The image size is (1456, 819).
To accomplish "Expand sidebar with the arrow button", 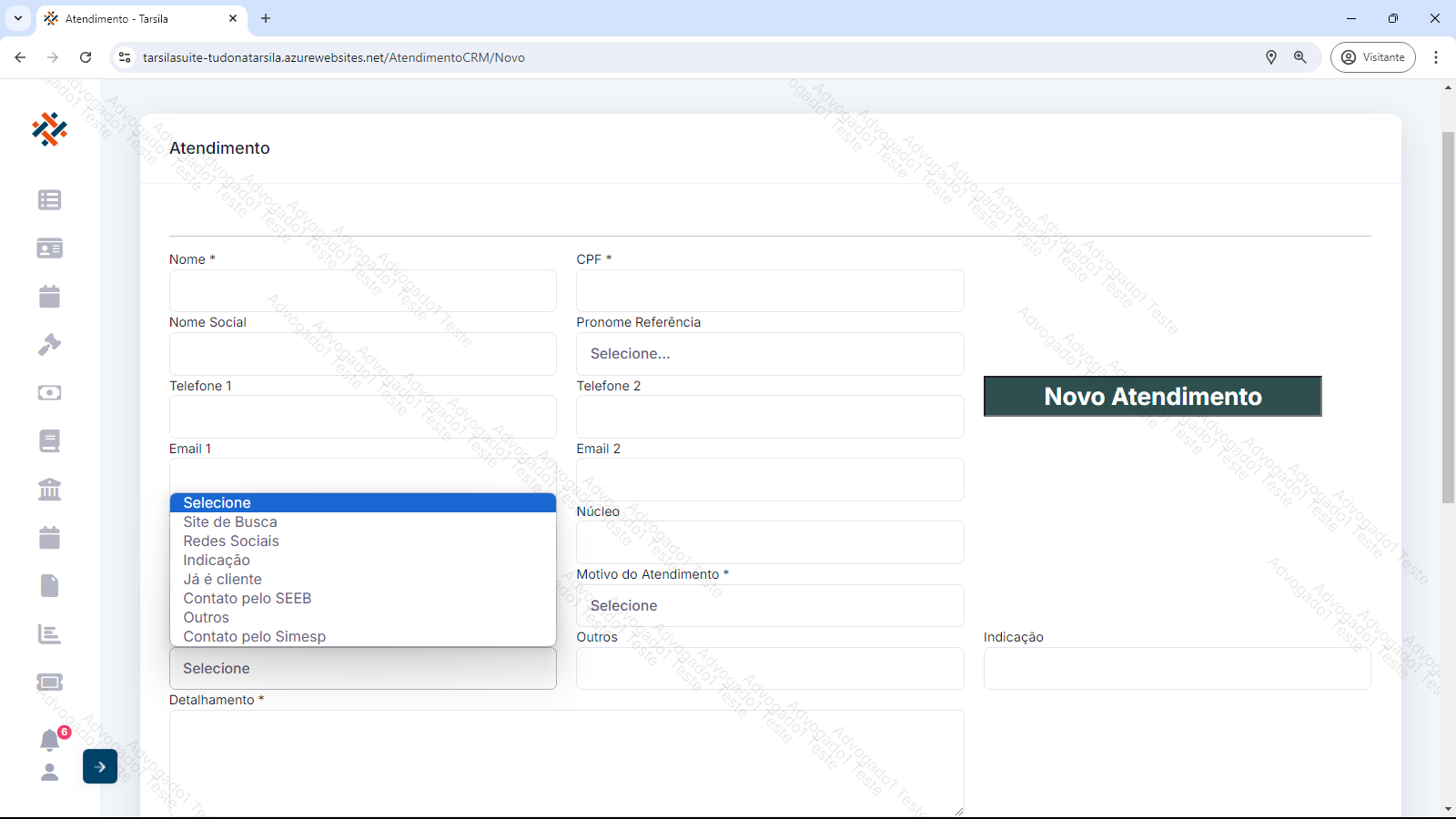I will (100, 766).
